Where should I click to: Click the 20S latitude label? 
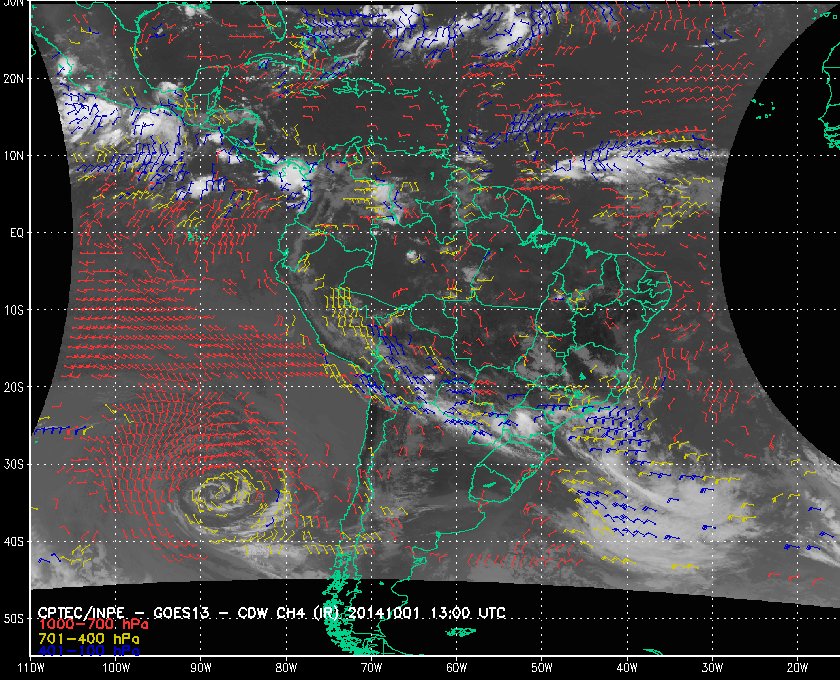[14, 387]
